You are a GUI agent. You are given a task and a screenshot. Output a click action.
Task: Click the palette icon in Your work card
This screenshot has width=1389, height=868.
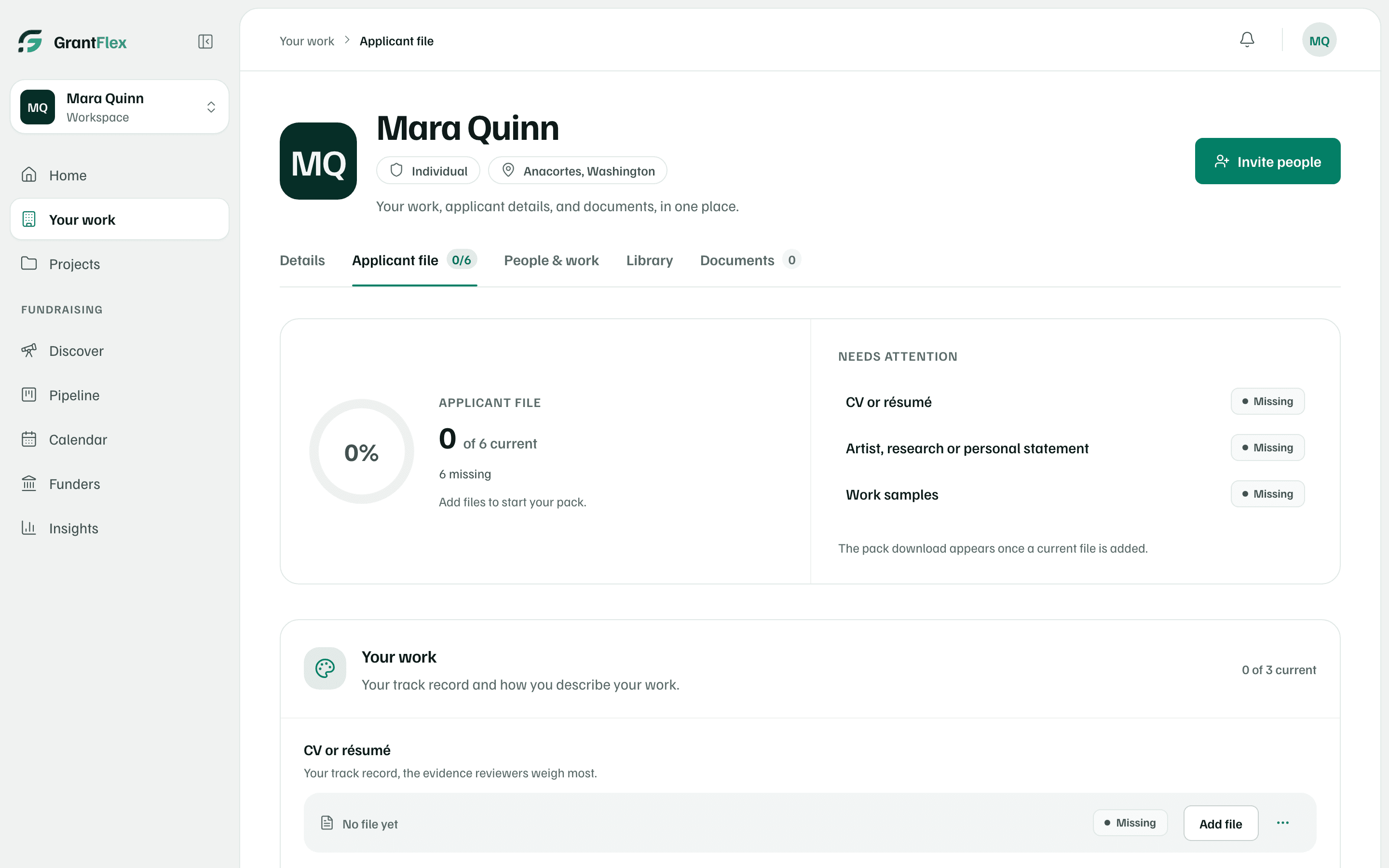pos(325,668)
